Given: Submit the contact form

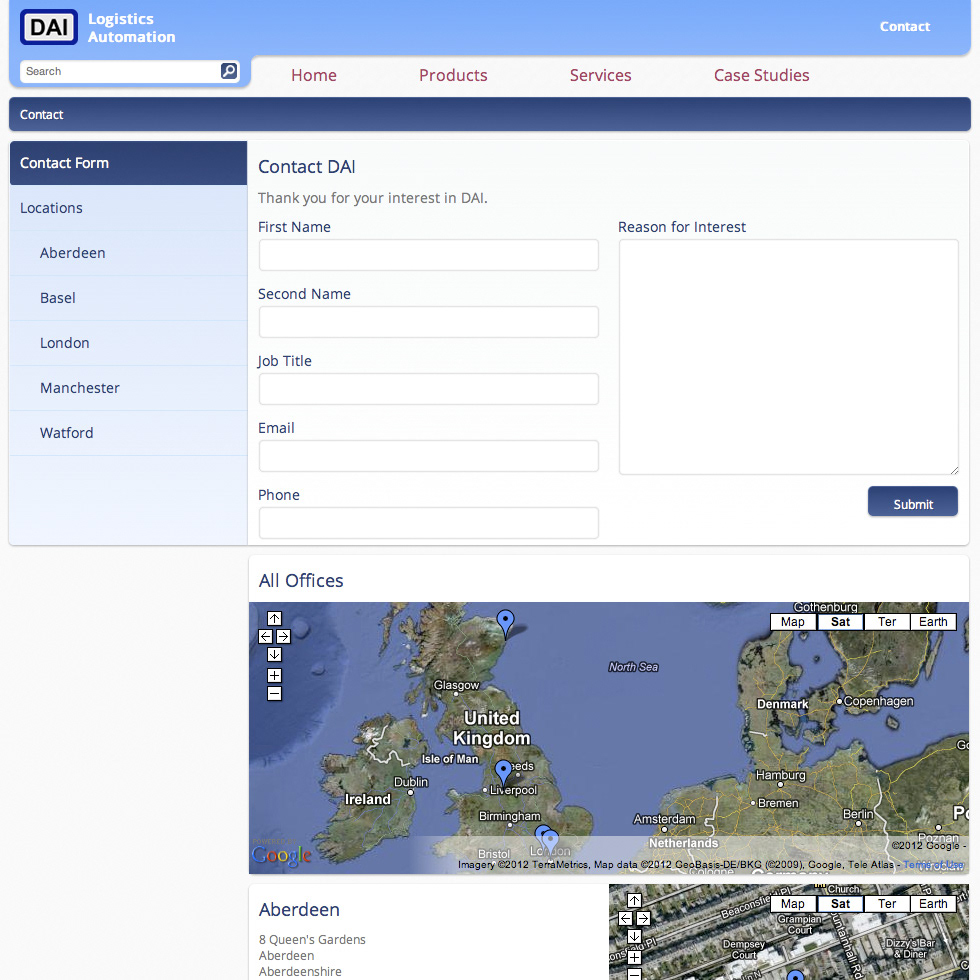Looking at the screenshot, I should pyautogui.click(x=912, y=503).
